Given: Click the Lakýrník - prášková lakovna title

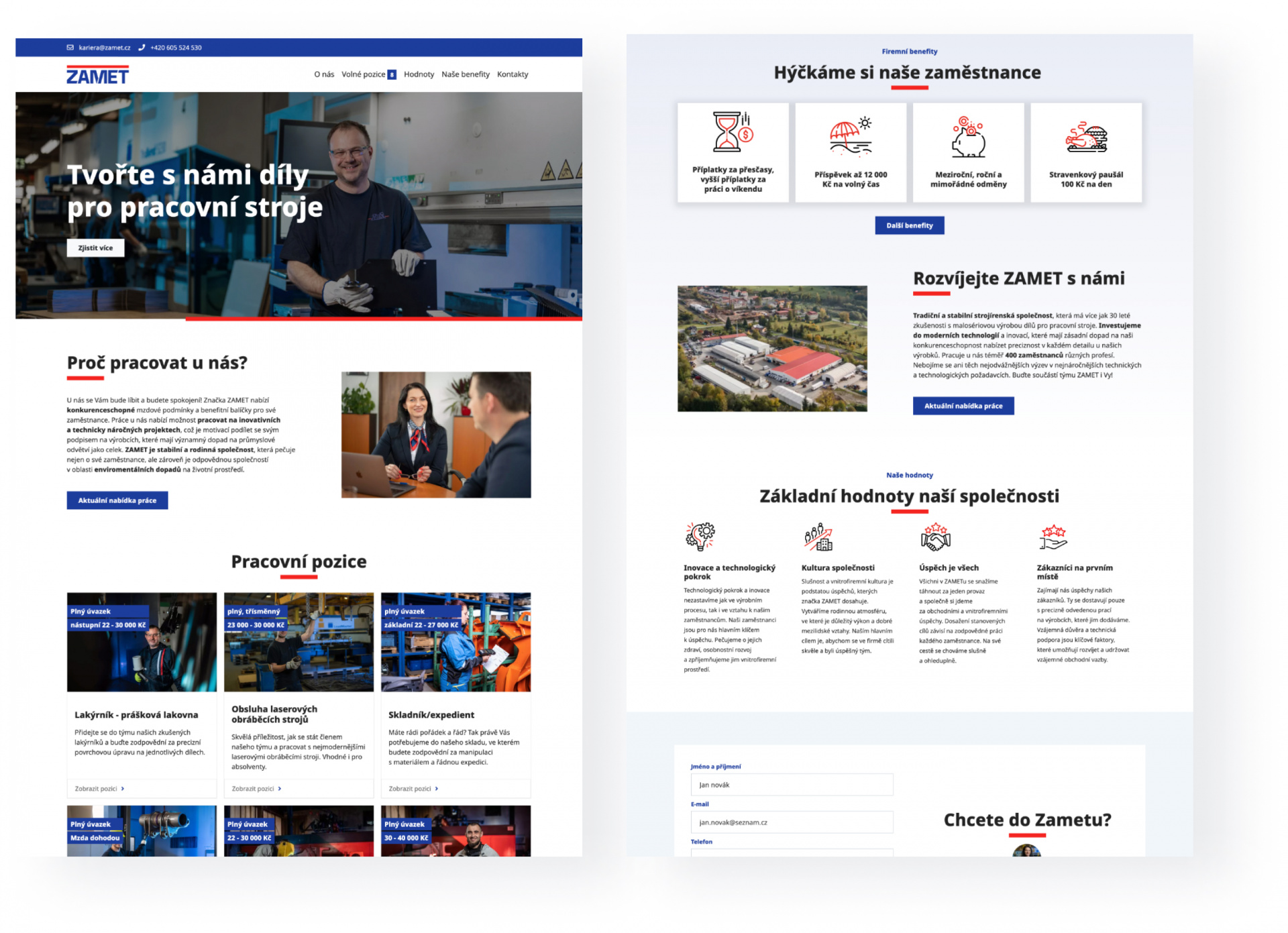Looking at the screenshot, I should (136, 715).
